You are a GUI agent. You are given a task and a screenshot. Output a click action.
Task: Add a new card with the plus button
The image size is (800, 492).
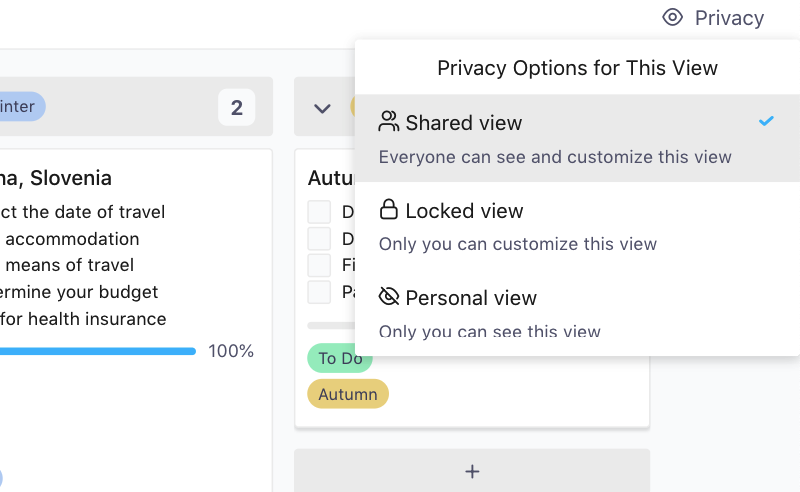(472, 471)
